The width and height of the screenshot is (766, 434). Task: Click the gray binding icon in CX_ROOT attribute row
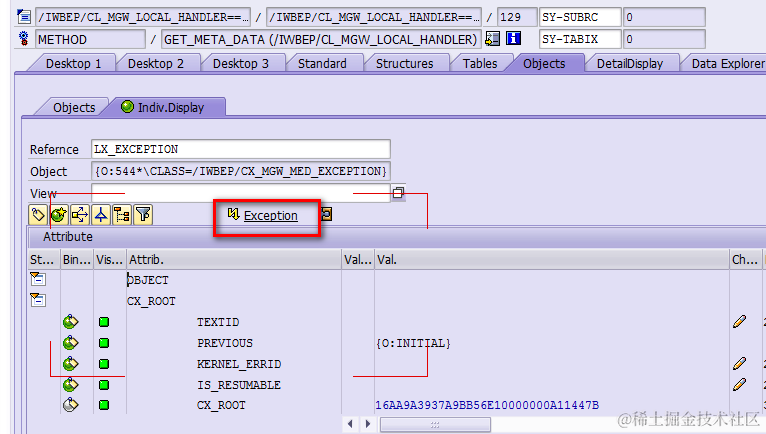click(70, 405)
